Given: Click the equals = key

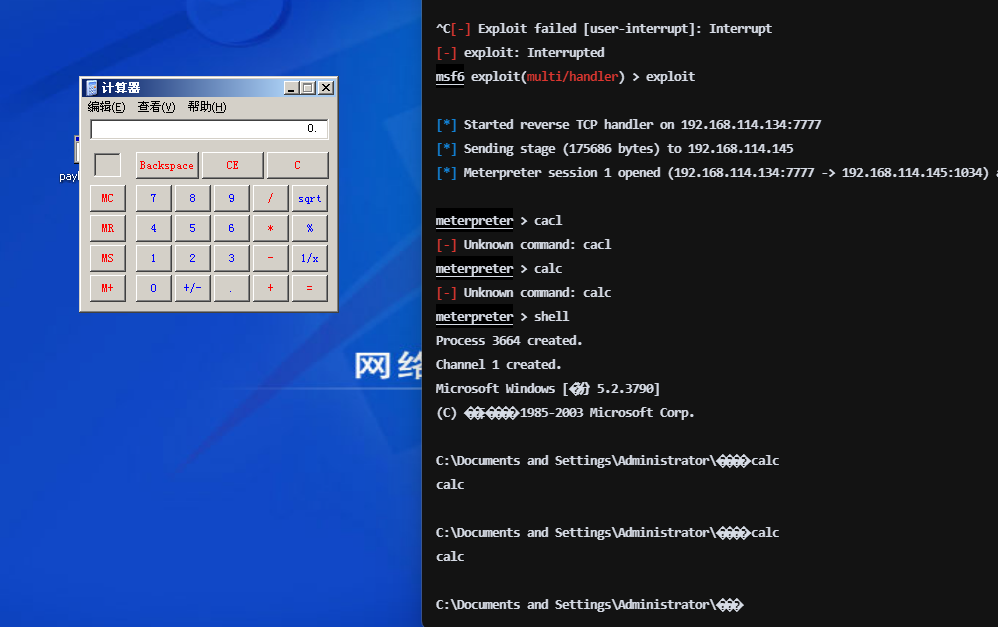Looking at the screenshot, I should pos(309,288).
